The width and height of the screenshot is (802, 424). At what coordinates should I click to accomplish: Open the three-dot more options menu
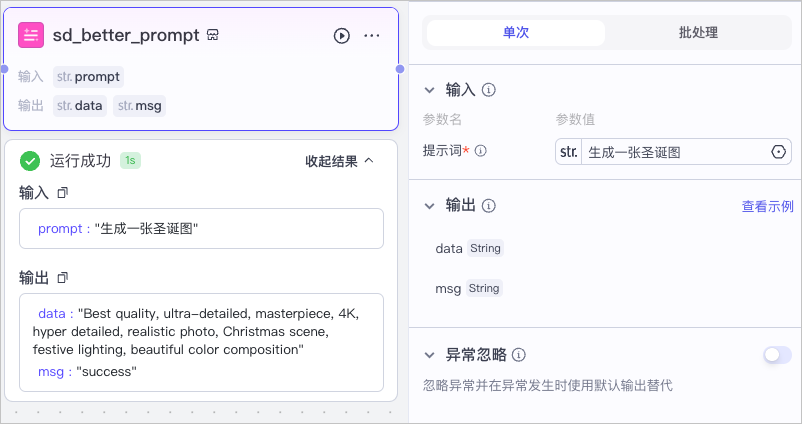[x=372, y=36]
